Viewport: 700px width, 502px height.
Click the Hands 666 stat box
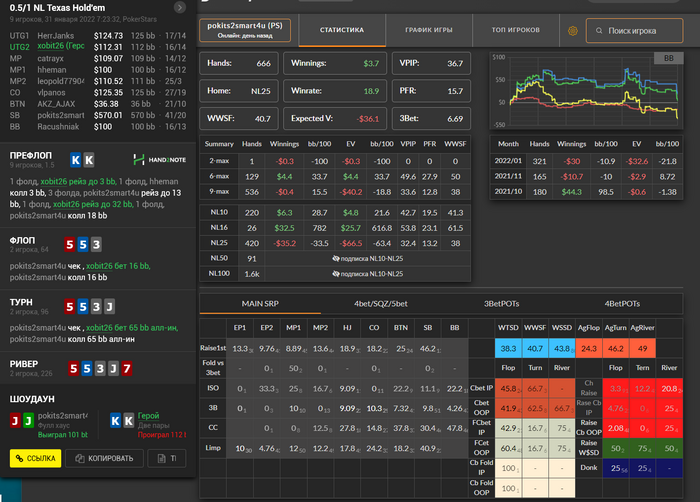[239, 63]
